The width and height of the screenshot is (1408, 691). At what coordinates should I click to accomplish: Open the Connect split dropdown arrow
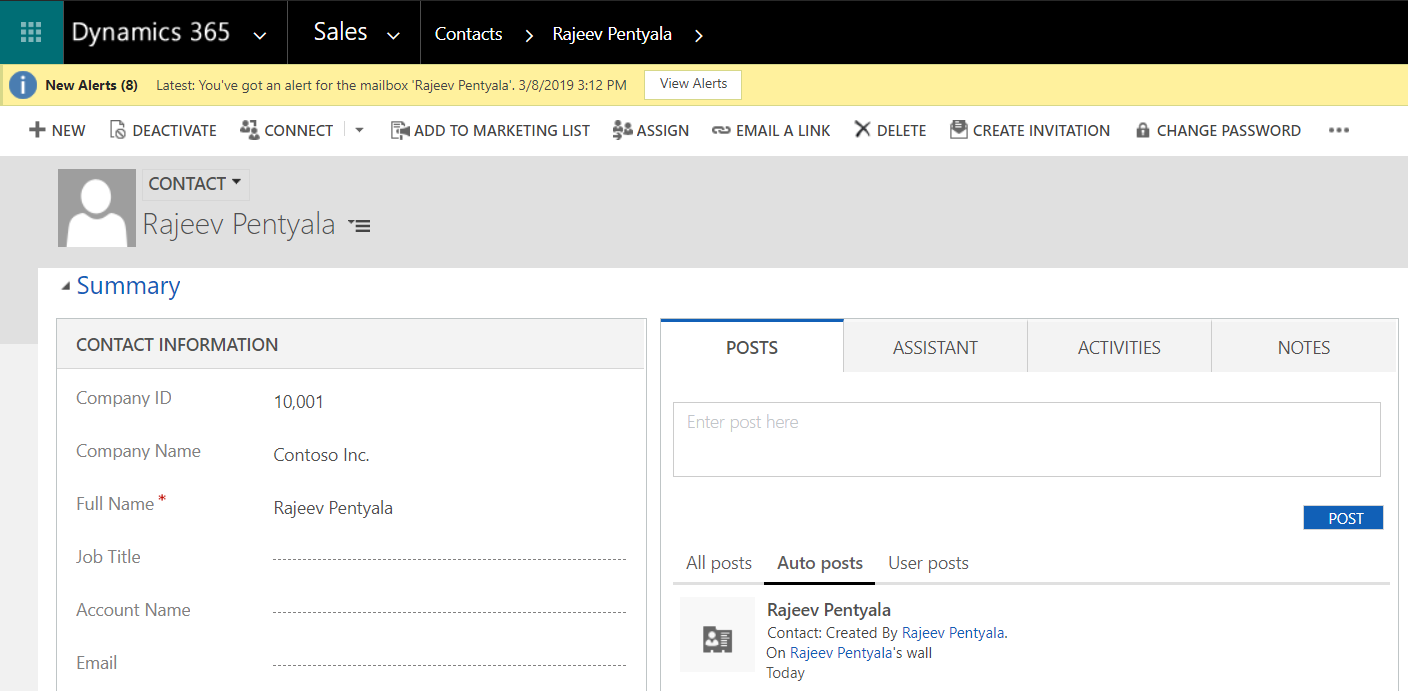click(359, 130)
